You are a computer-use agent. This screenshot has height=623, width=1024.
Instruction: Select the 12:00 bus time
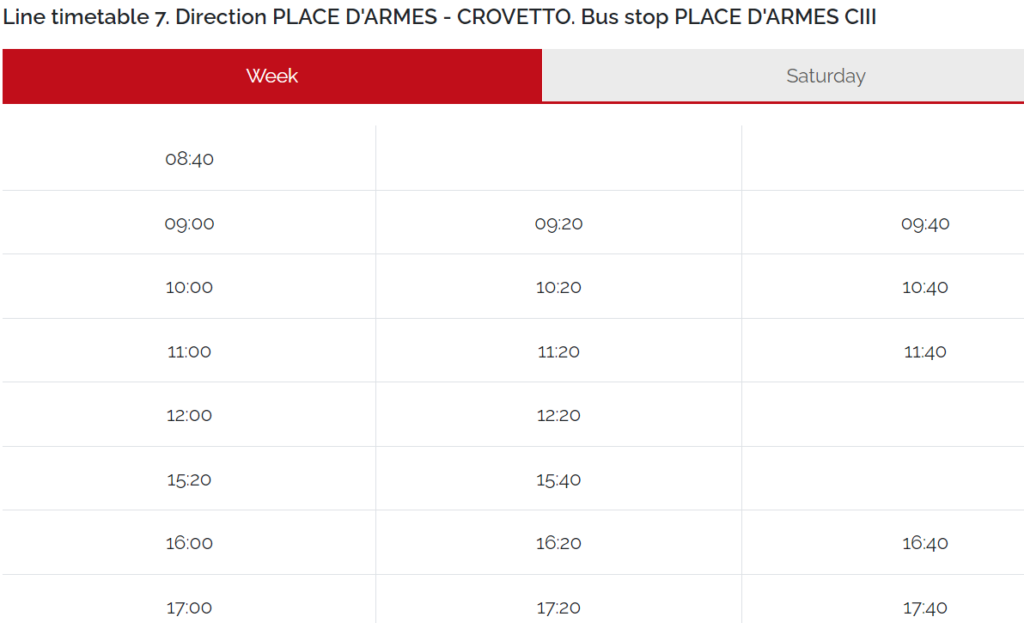[x=189, y=415]
